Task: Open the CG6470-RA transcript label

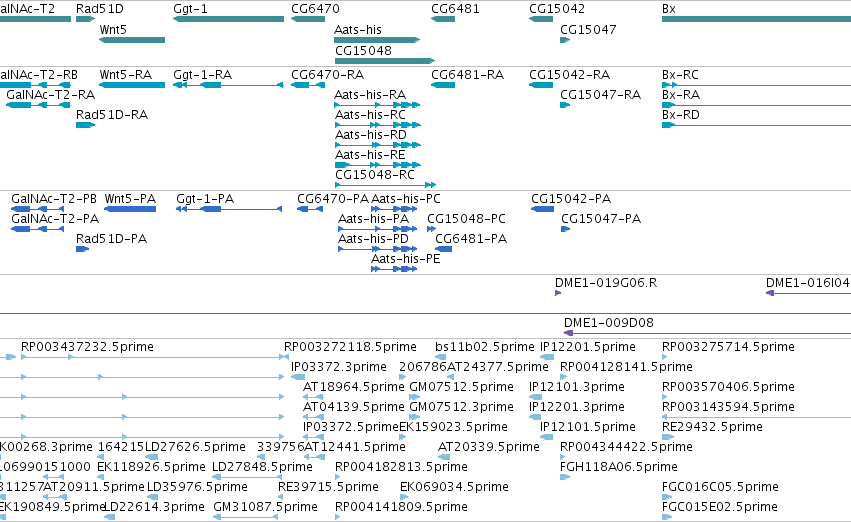Action: 327,74
